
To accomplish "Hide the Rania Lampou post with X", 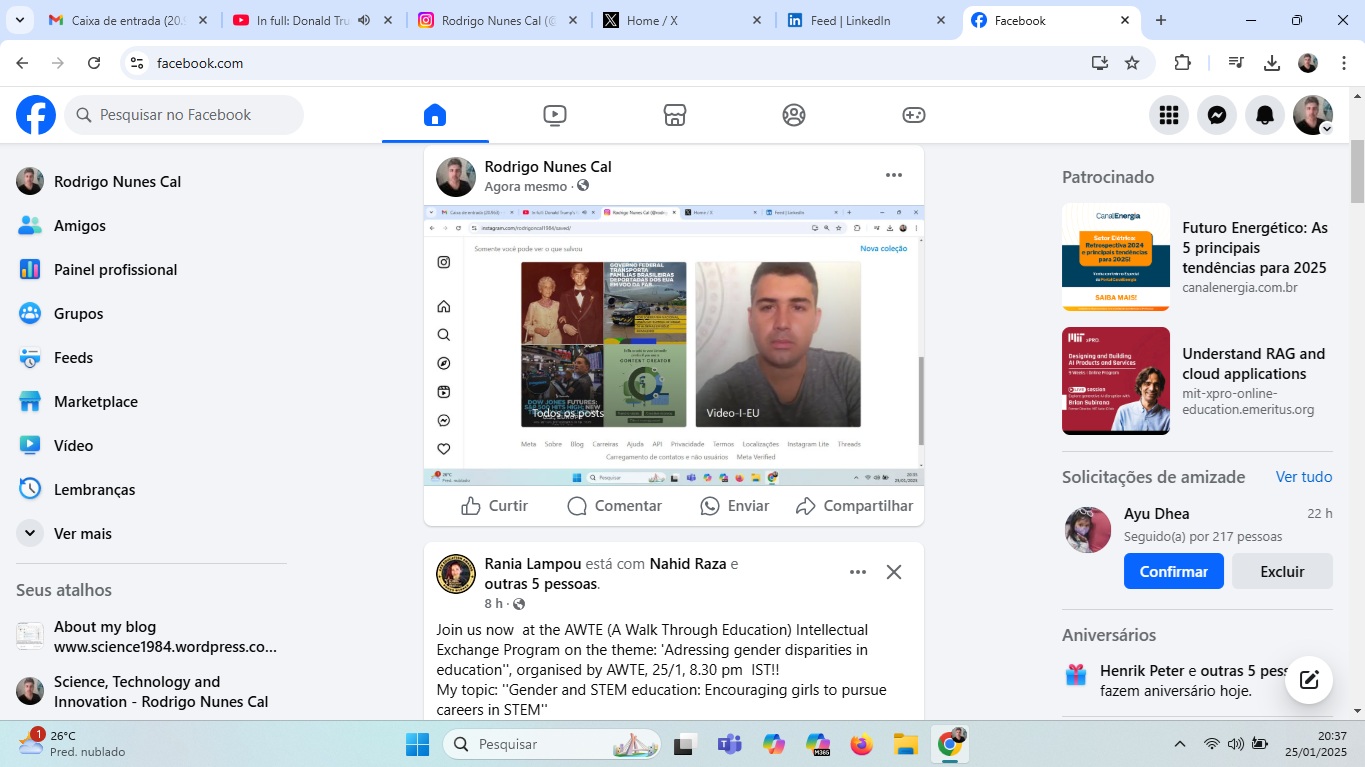I will tap(894, 572).
